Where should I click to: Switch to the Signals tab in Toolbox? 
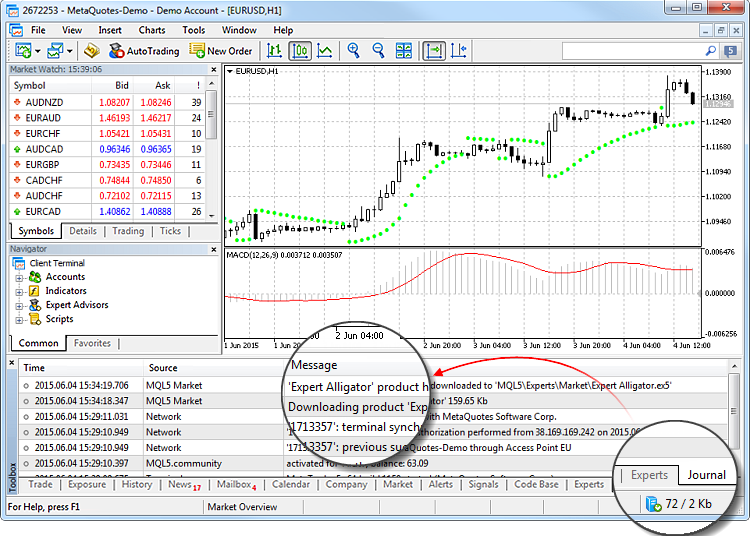483,484
